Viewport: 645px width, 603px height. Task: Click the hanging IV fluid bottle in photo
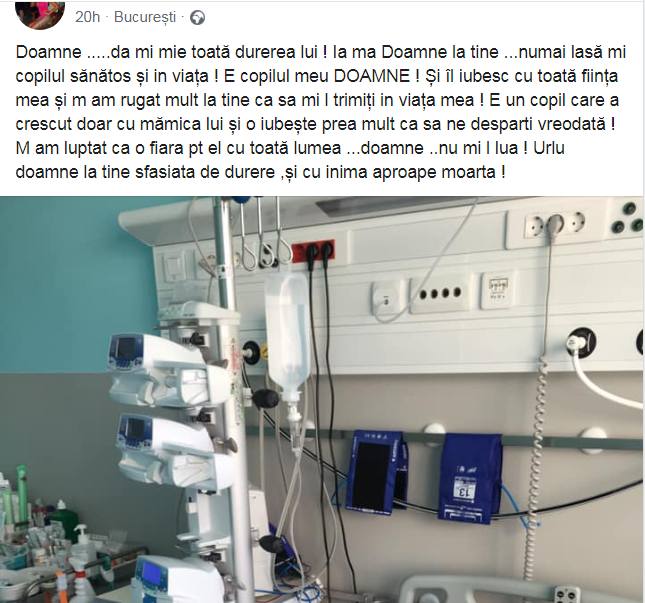(288, 337)
